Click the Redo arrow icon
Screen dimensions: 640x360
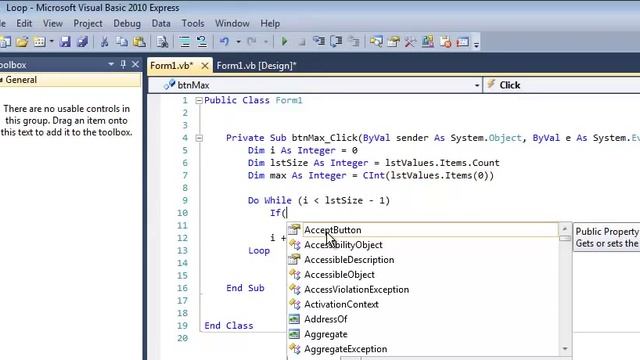(252, 42)
